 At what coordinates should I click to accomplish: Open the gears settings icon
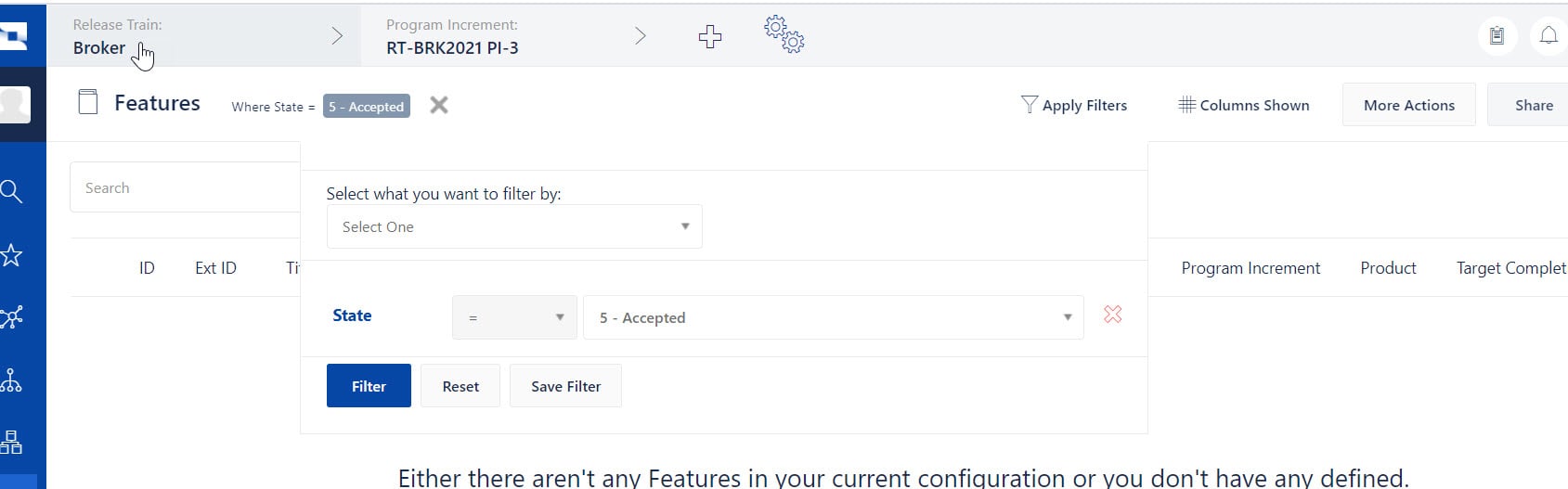784,35
